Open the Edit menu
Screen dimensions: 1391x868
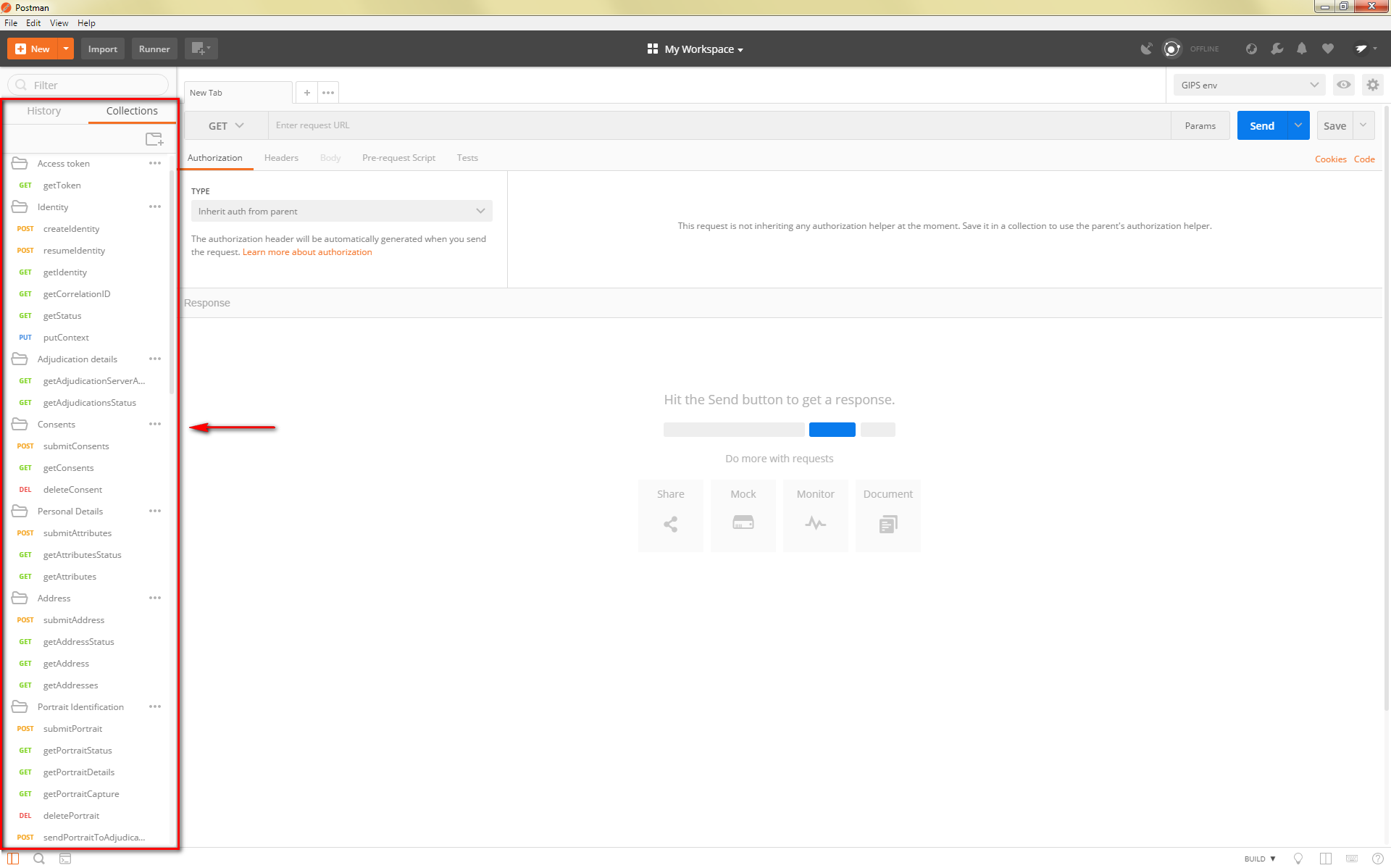point(33,23)
